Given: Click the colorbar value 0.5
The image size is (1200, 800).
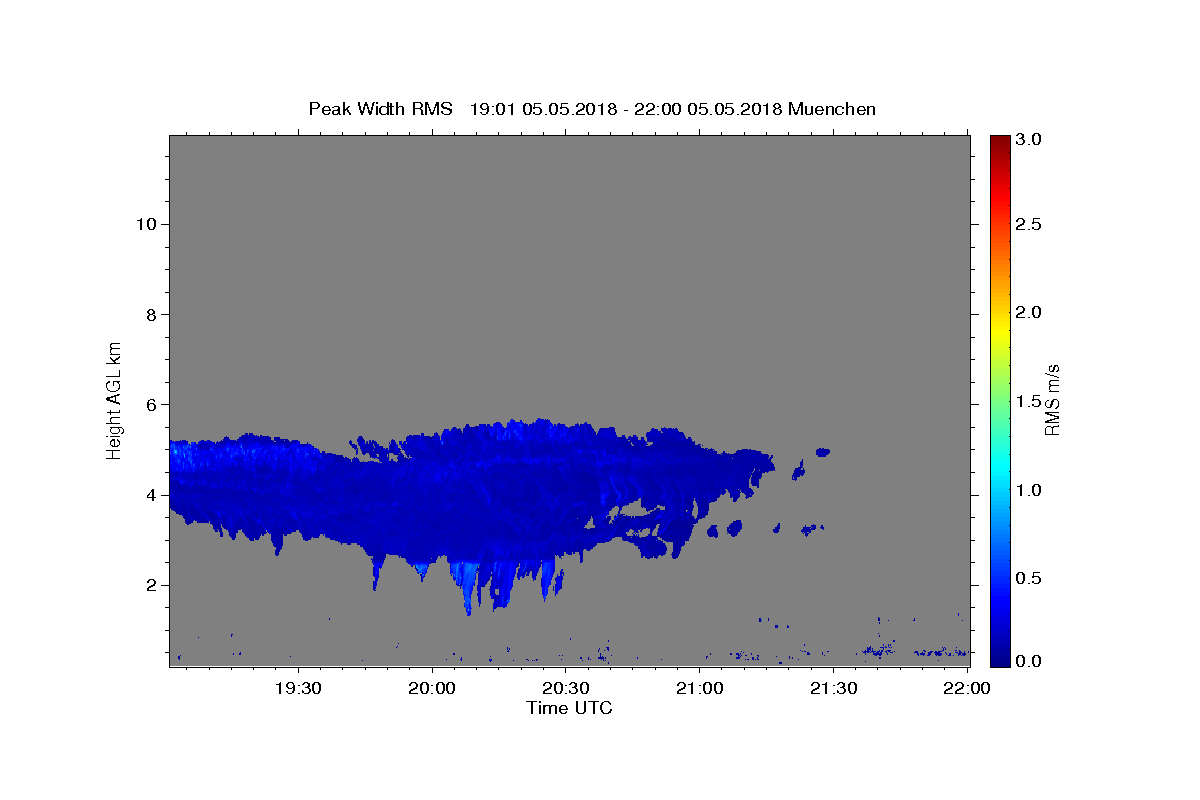Looking at the screenshot, I should click(1030, 578).
